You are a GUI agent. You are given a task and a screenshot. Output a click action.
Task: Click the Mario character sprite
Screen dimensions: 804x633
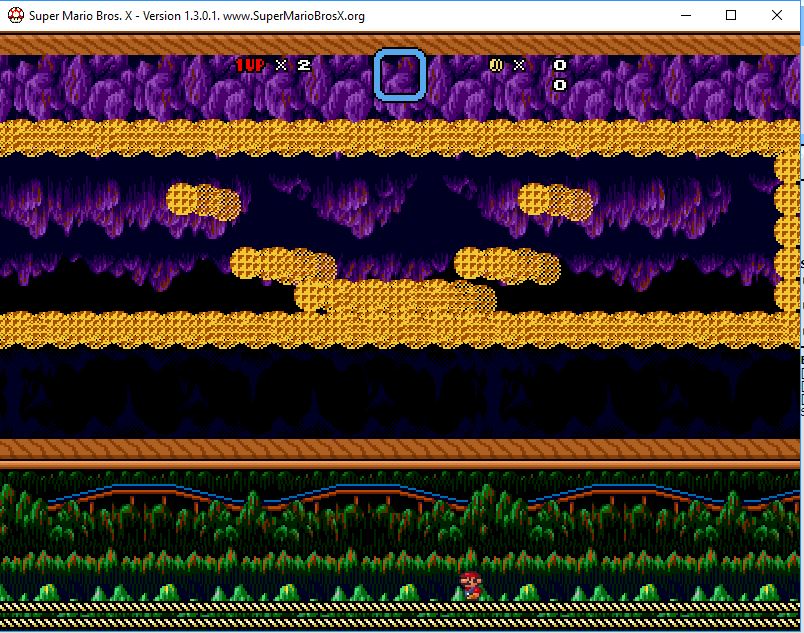(471, 585)
